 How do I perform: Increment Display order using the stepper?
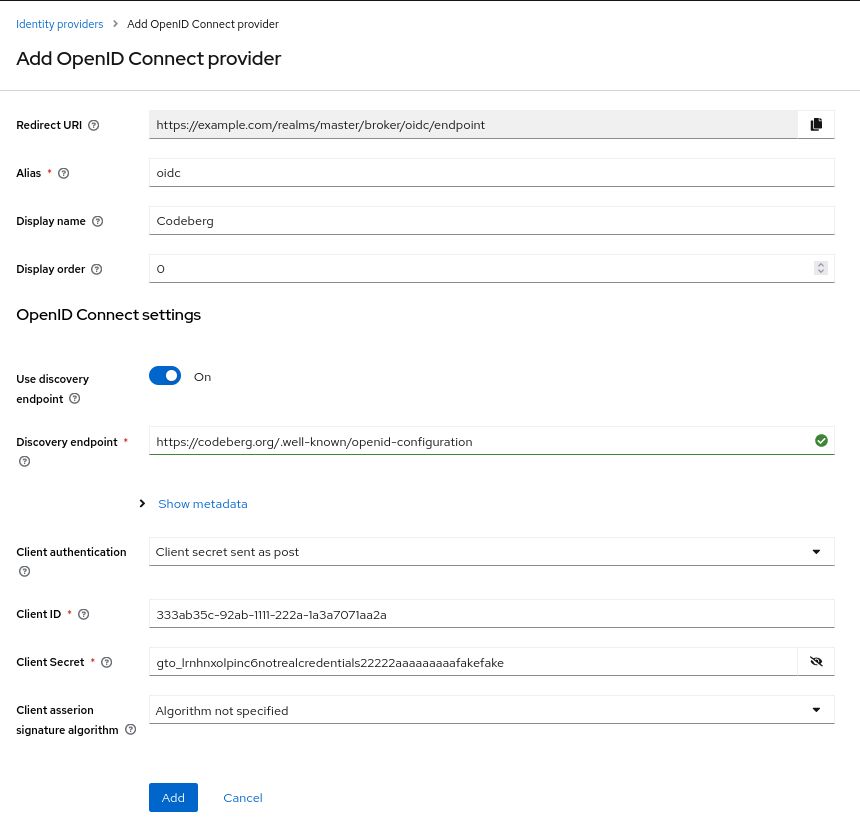(x=820, y=264)
